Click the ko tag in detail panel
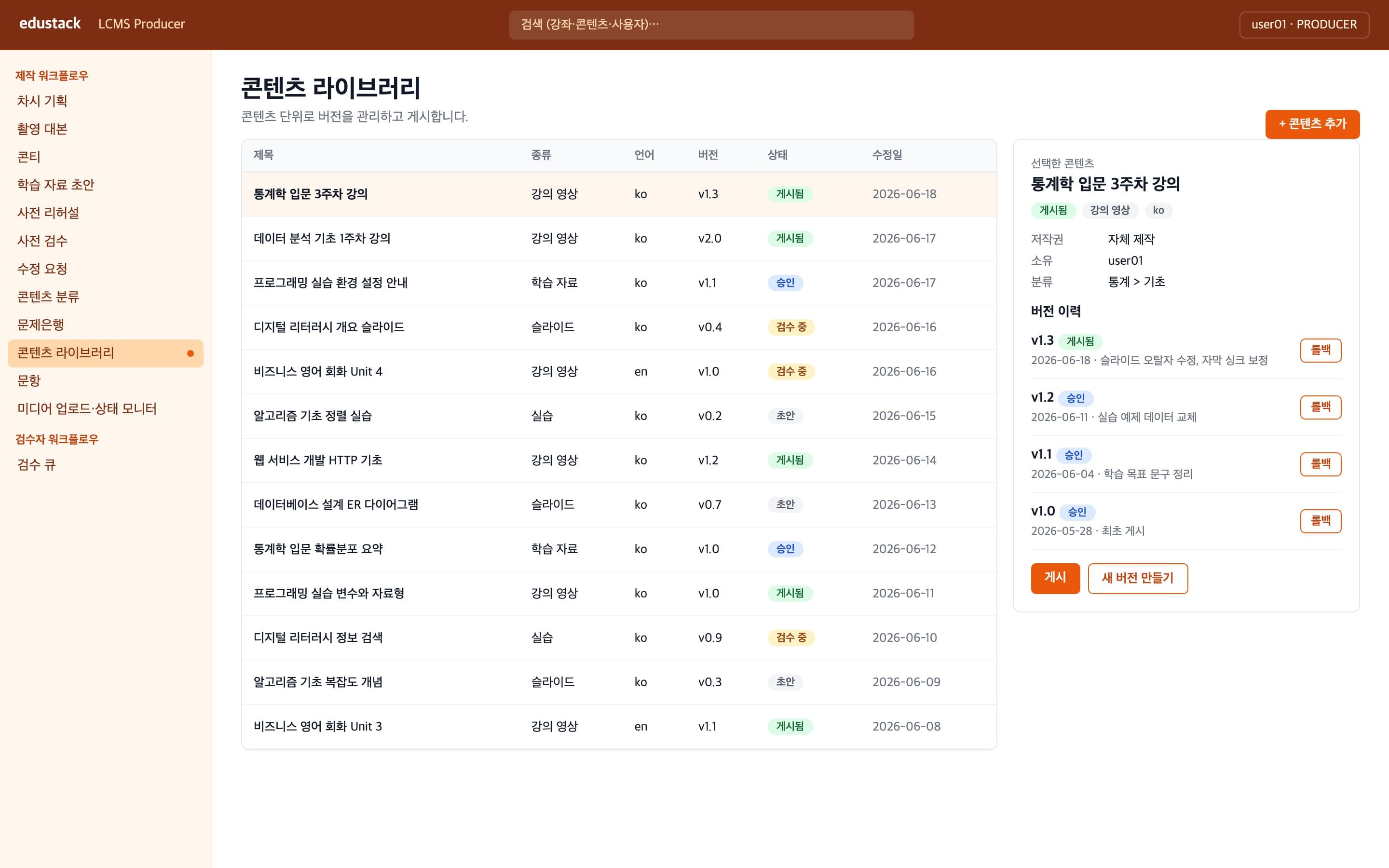 (x=1158, y=211)
